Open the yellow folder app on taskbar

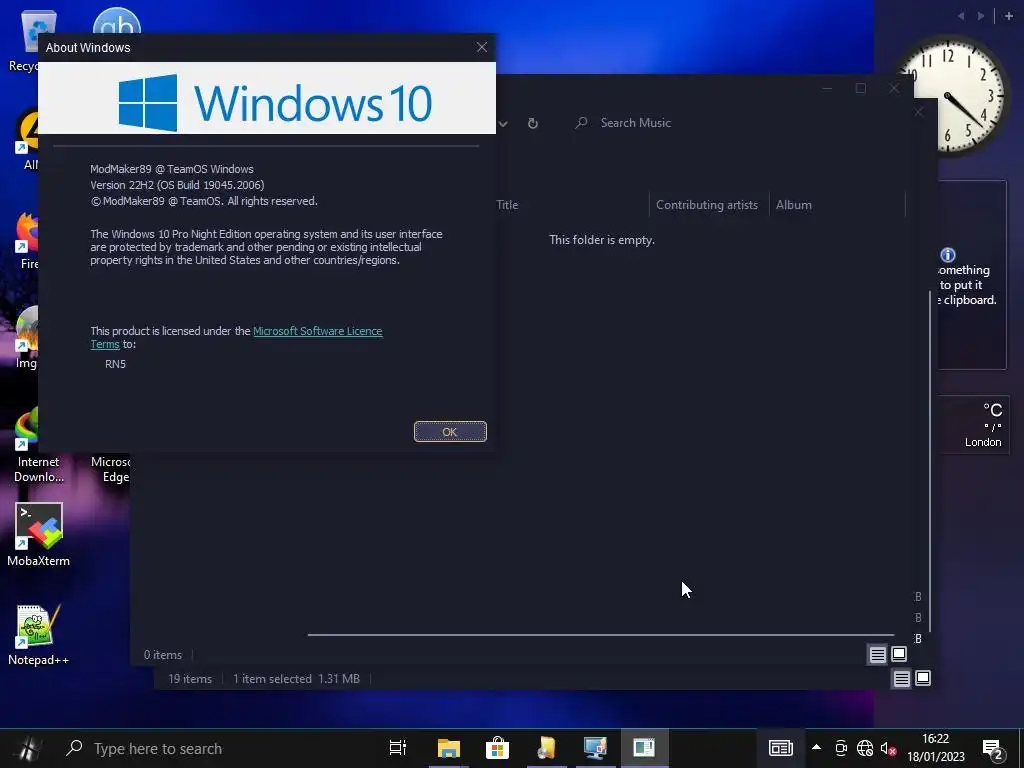[x=547, y=748]
